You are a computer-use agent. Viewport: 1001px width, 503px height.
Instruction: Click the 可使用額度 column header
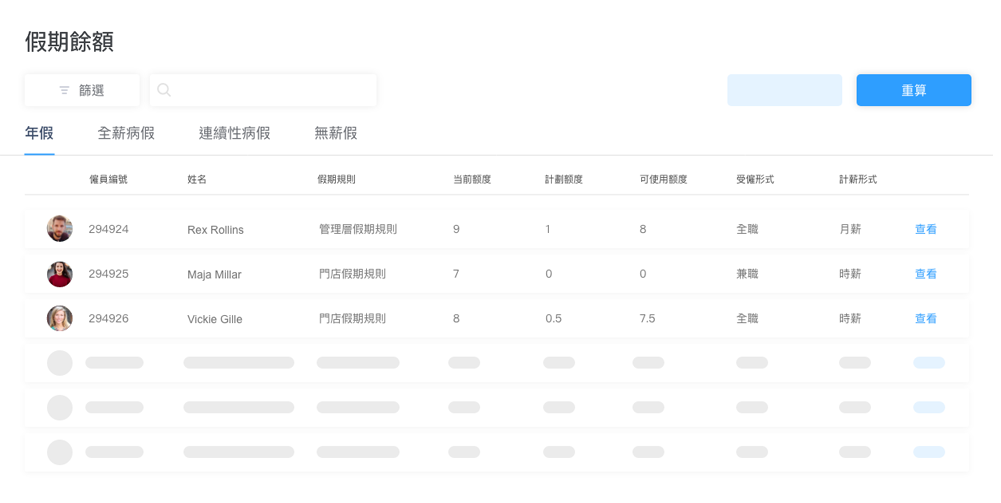click(x=663, y=180)
